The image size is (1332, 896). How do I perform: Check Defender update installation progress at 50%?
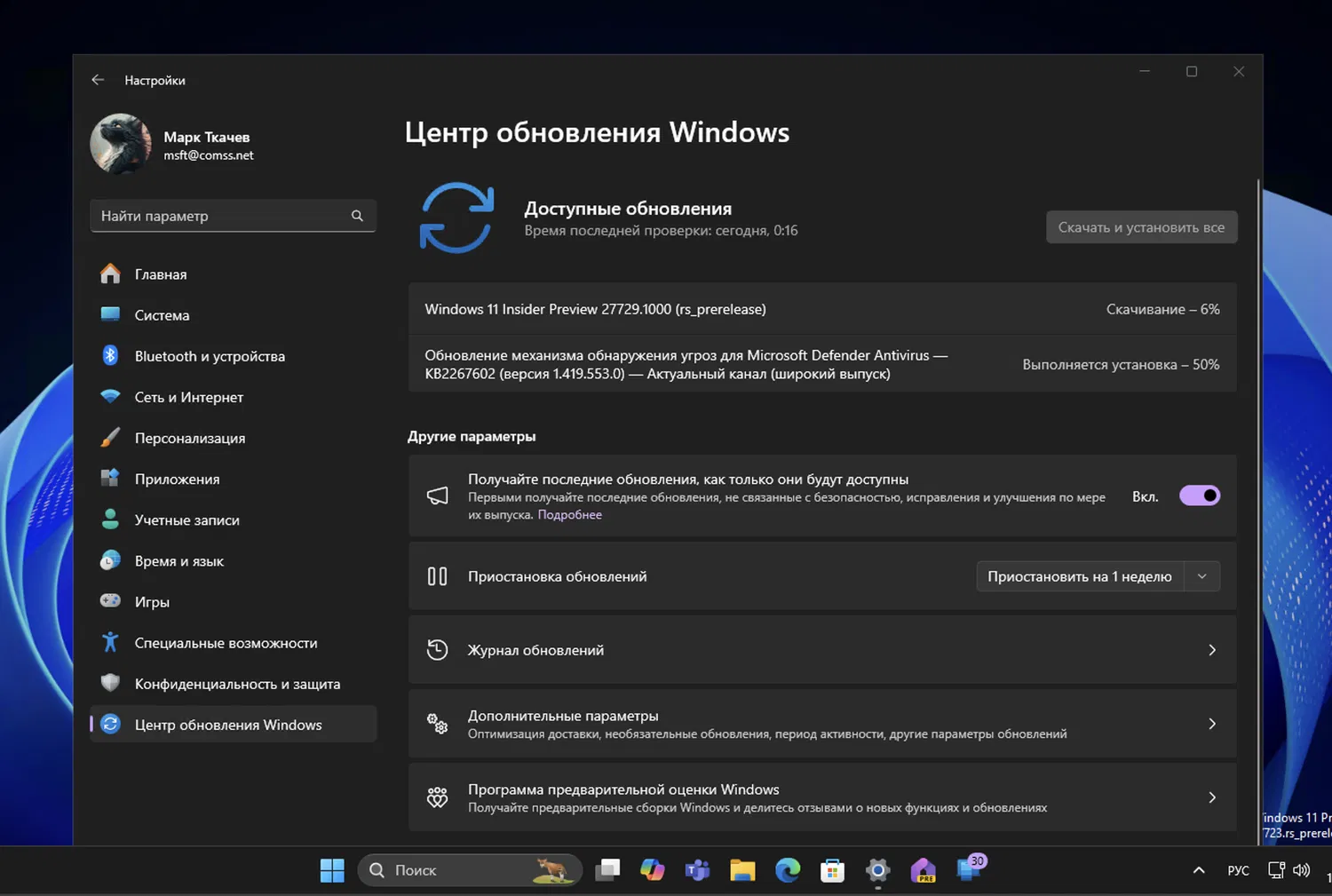coord(1121,364)
